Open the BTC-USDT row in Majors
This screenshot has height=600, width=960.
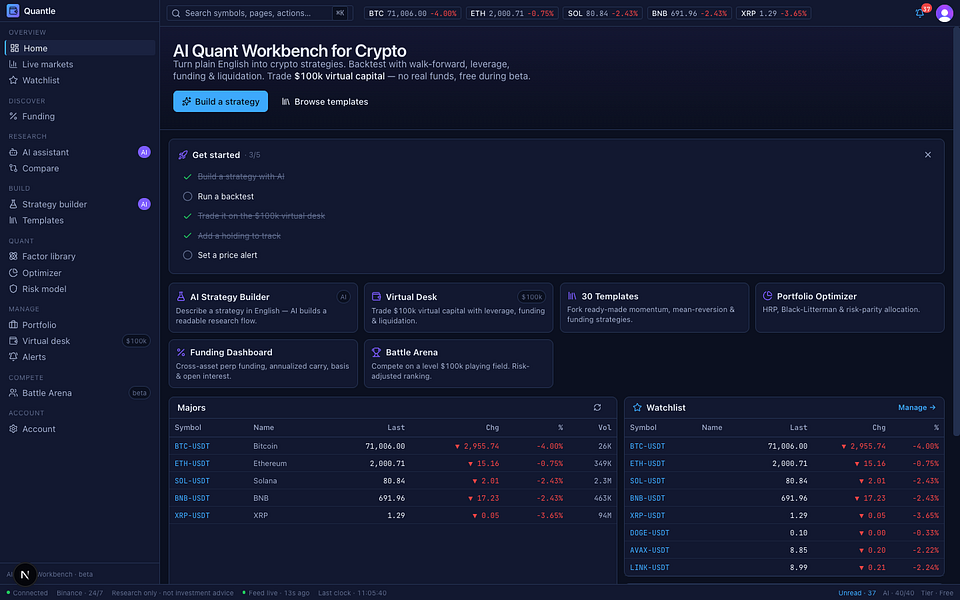[392, 446]
